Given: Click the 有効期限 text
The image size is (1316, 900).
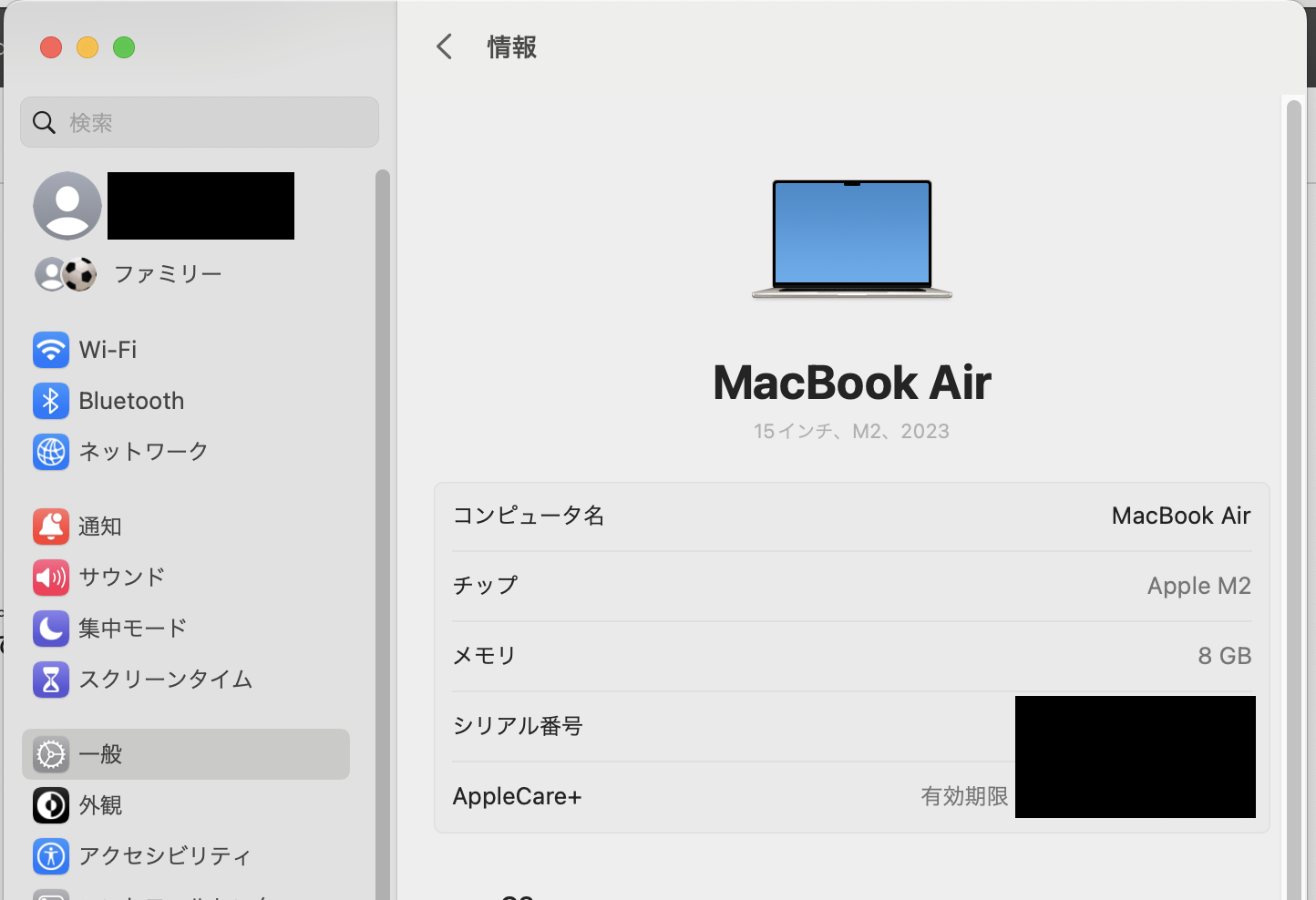Looking at the screenshot, I should [x=964, y=796].
